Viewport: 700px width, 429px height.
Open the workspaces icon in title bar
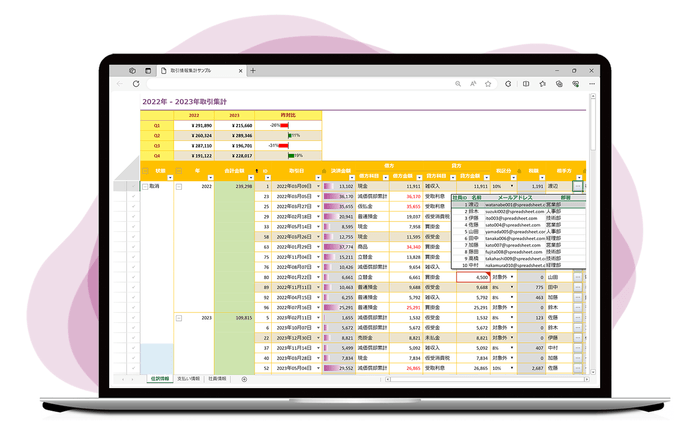tap(133, 71)
